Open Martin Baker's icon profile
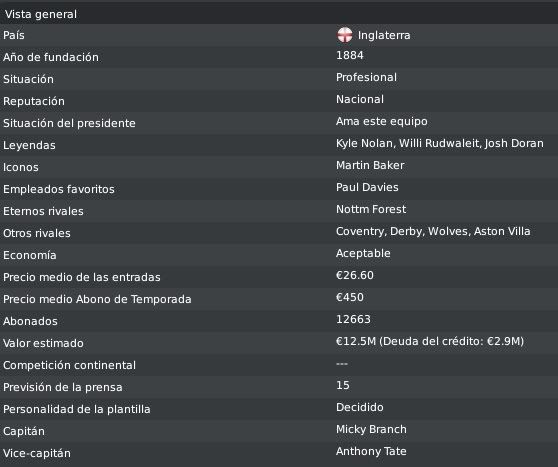Screen dimensions: 558x467 [370, 165]
